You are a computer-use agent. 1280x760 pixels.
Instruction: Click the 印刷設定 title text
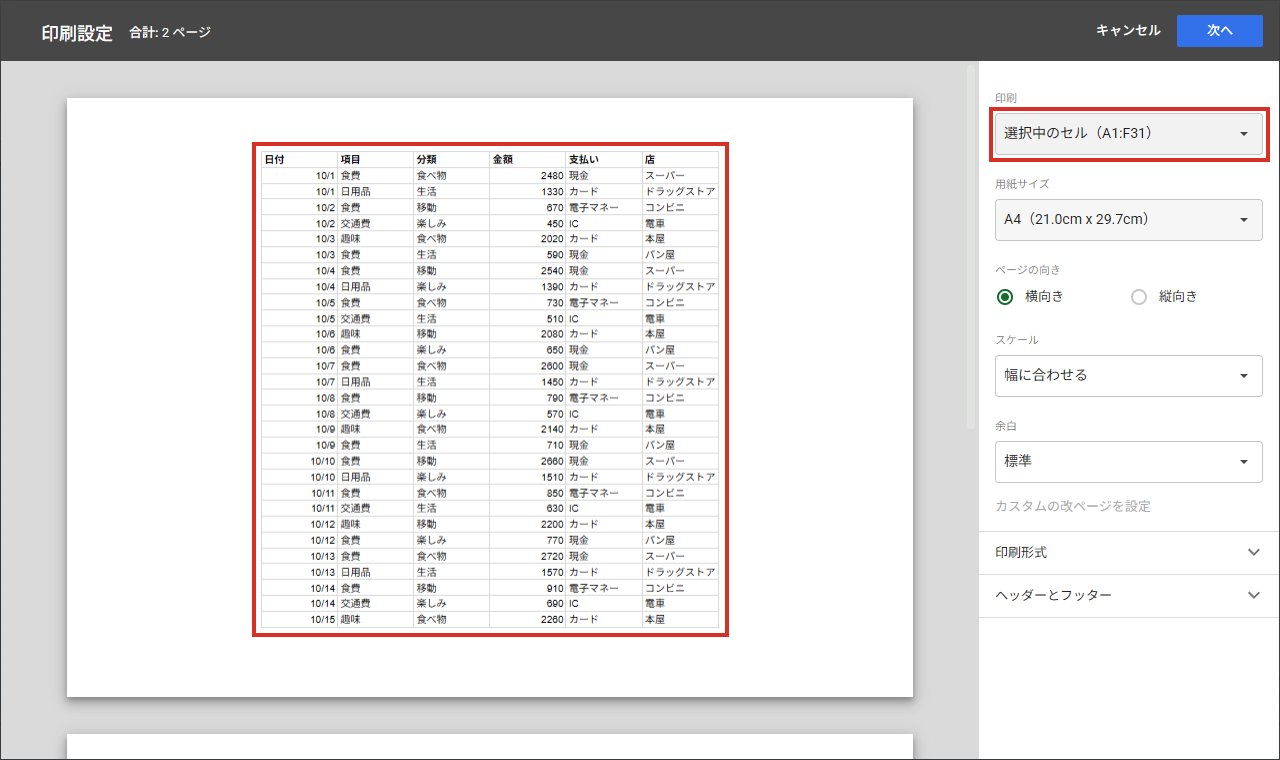(x=77, y=32)
